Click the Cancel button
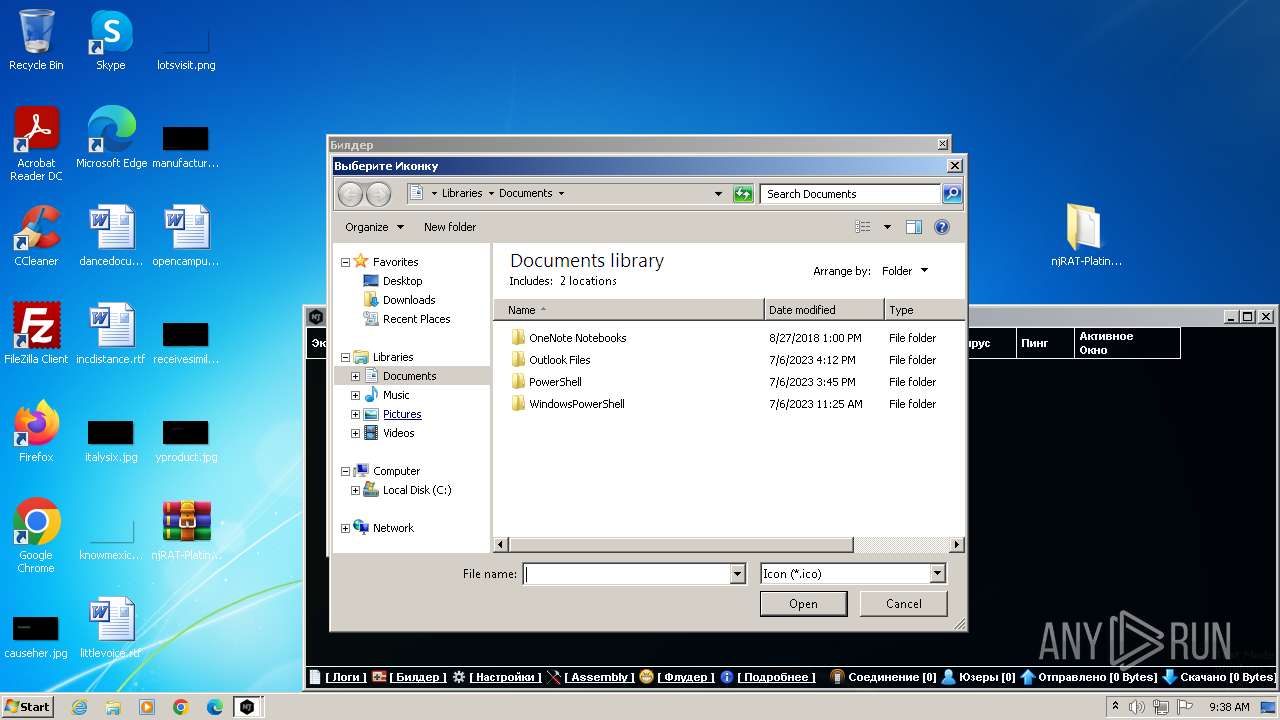1280x720 pixels. (x=904, y=604)
